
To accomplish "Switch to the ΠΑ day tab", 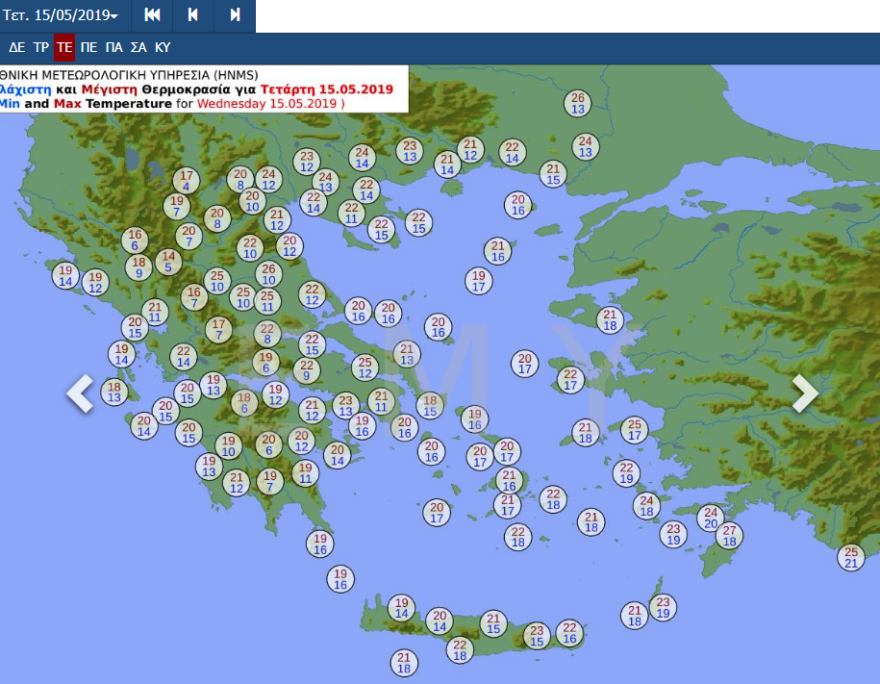I will coord(114,47).
